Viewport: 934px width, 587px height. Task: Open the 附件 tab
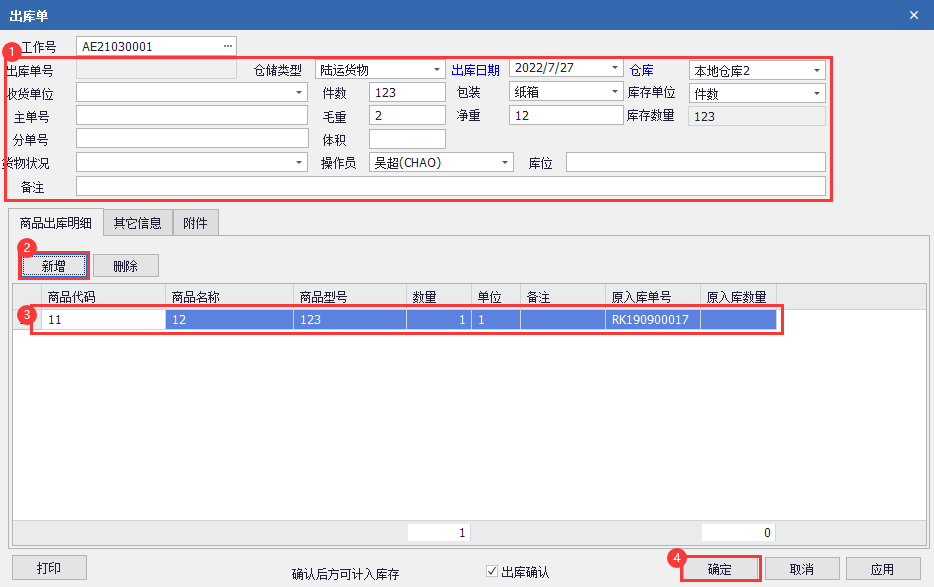coord(196,223)
